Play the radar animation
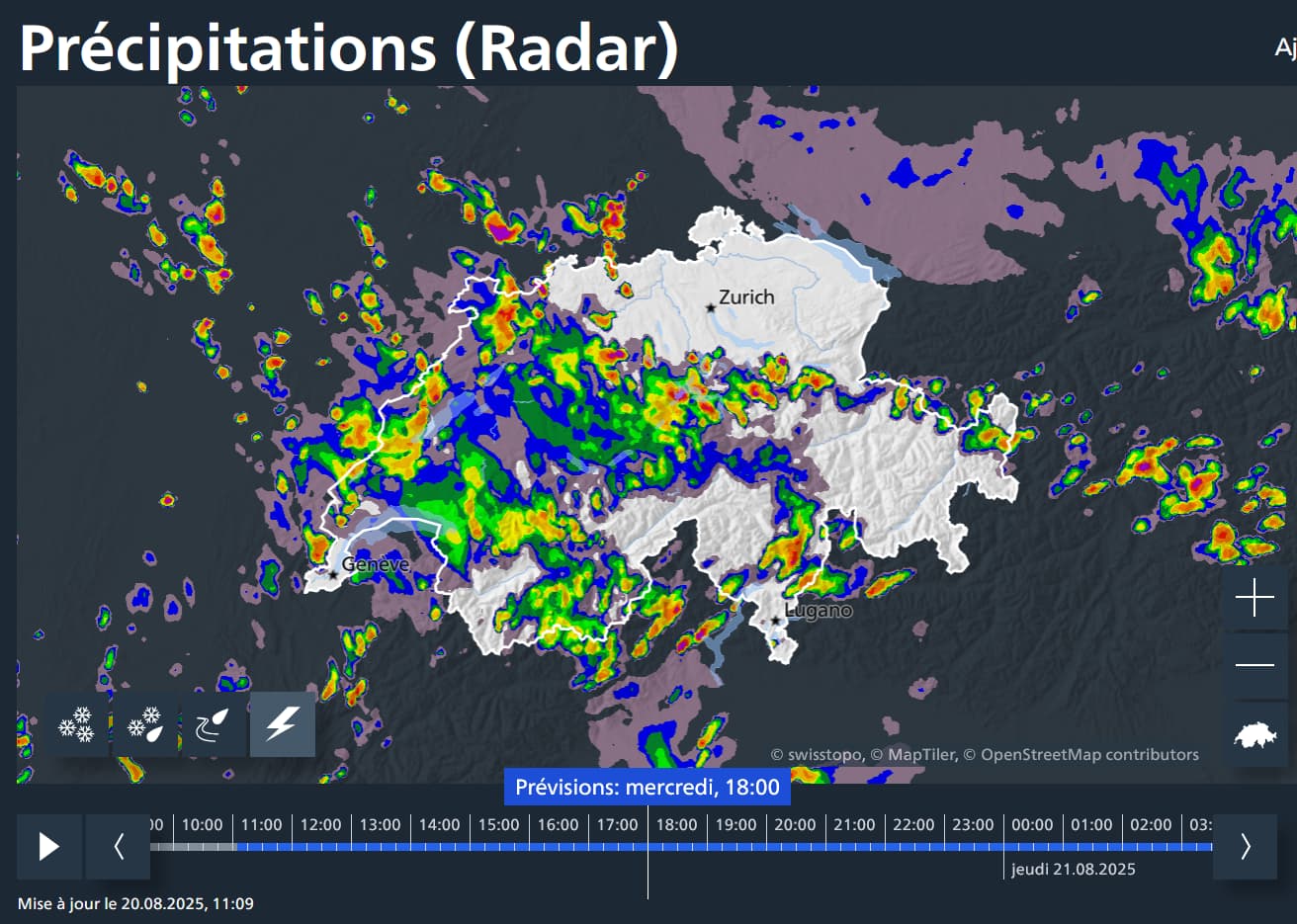The height and width of the screenshot is (924, 1297). (x=49, y=847)
